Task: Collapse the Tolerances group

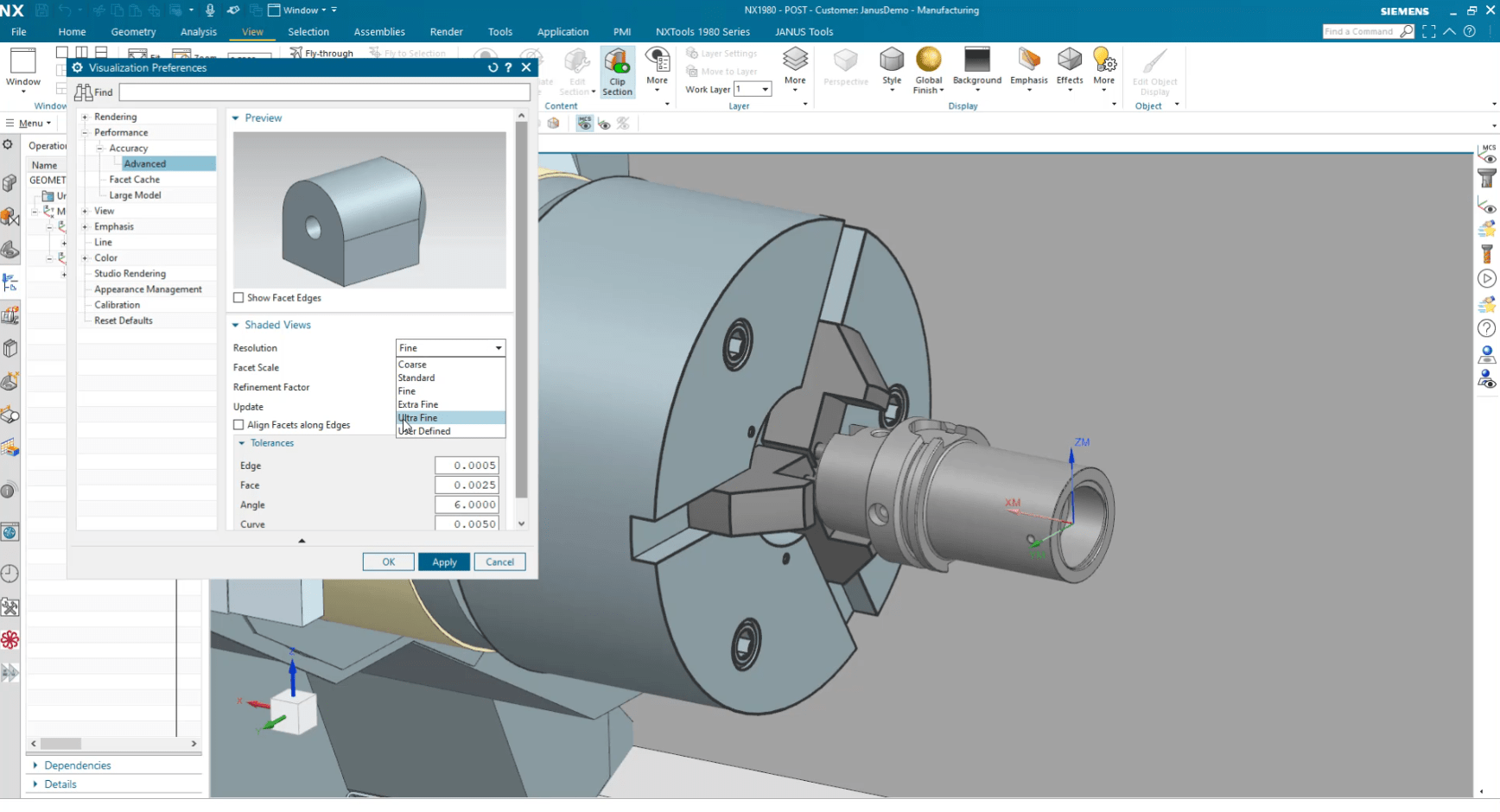Action: [242, 443]
